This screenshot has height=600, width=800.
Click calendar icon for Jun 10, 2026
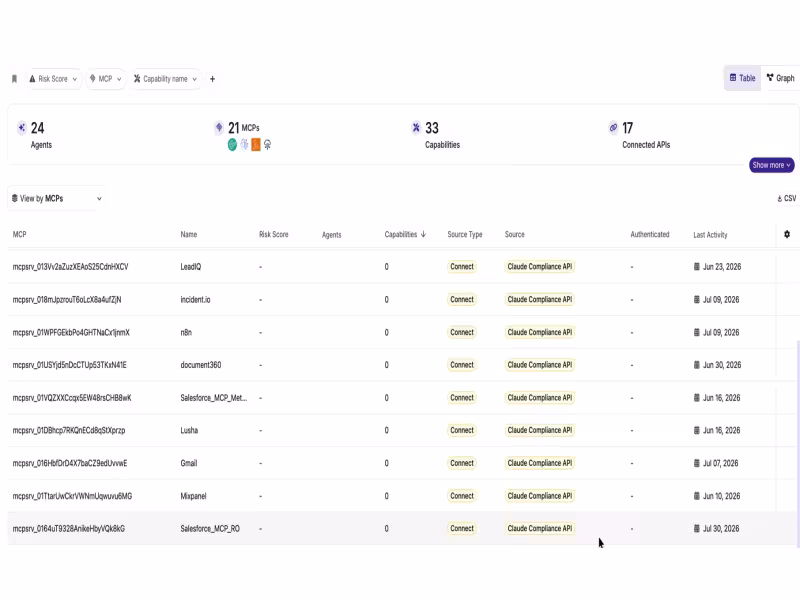(x=696, y=496)
